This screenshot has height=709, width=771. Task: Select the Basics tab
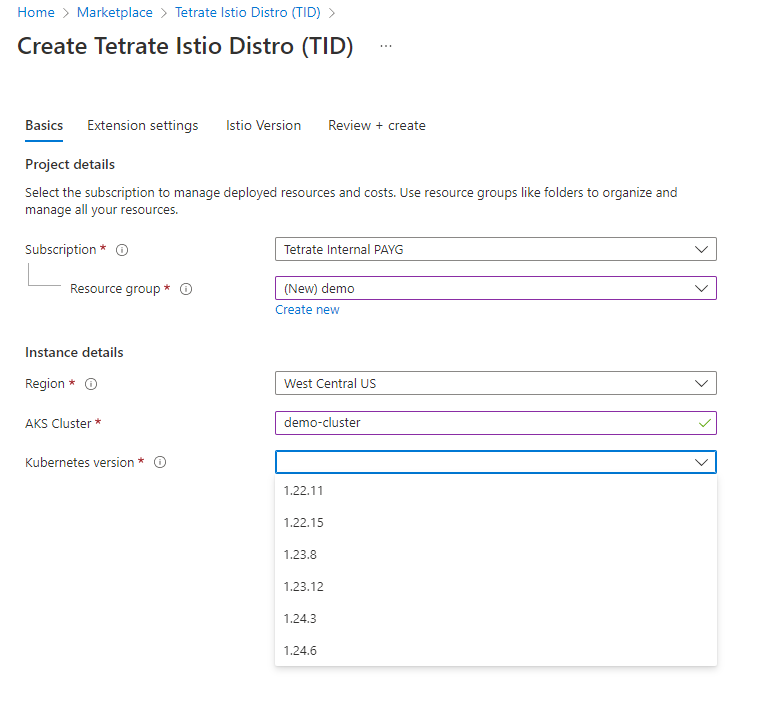[x=44, y=126]
